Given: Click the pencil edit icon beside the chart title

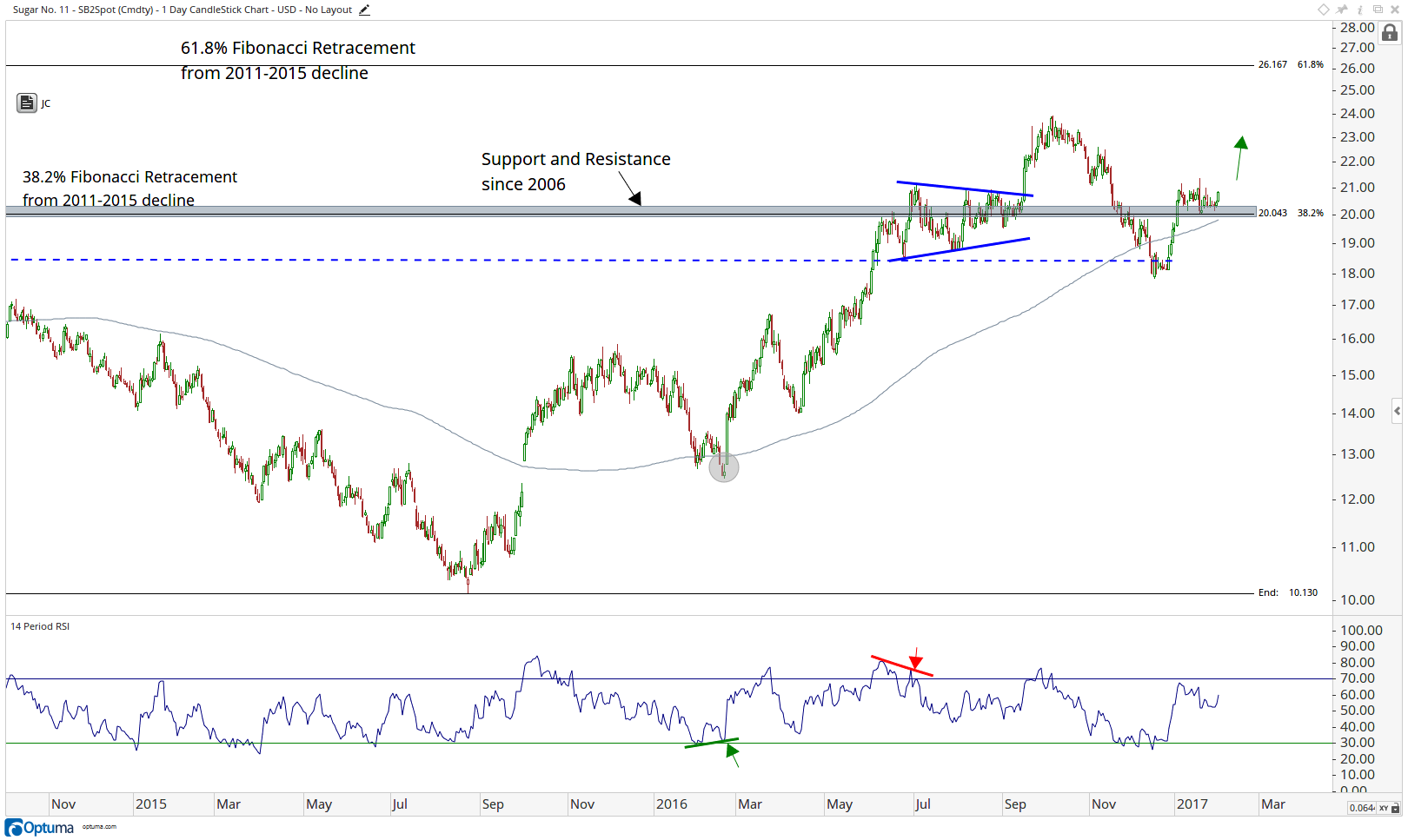Looking at the screenshot, I should pos(364,10).
